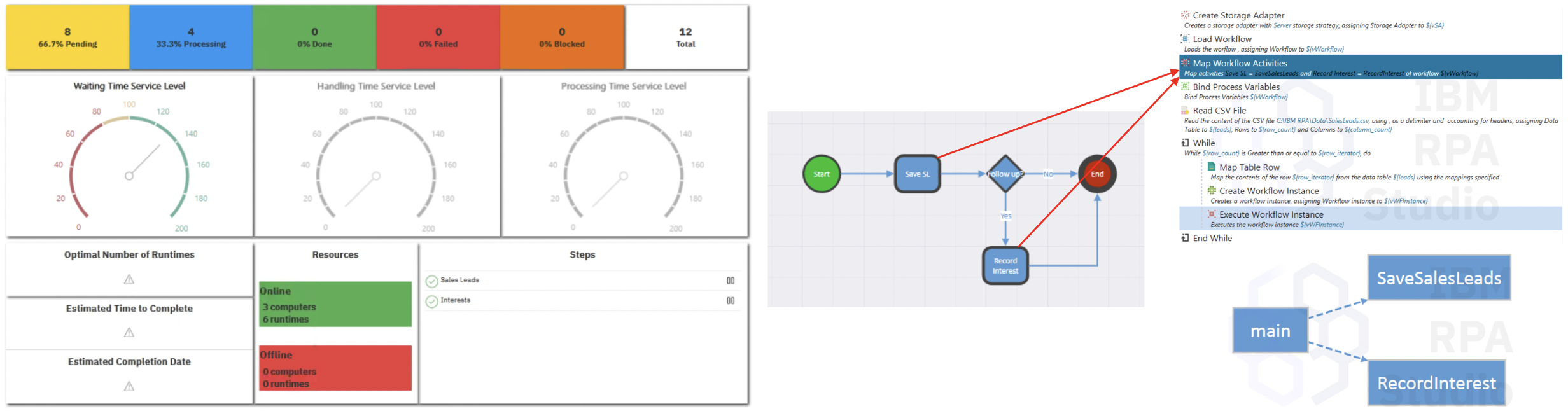
Task: Click the Record Interest workflow activity node
Action: (1005, 266)
